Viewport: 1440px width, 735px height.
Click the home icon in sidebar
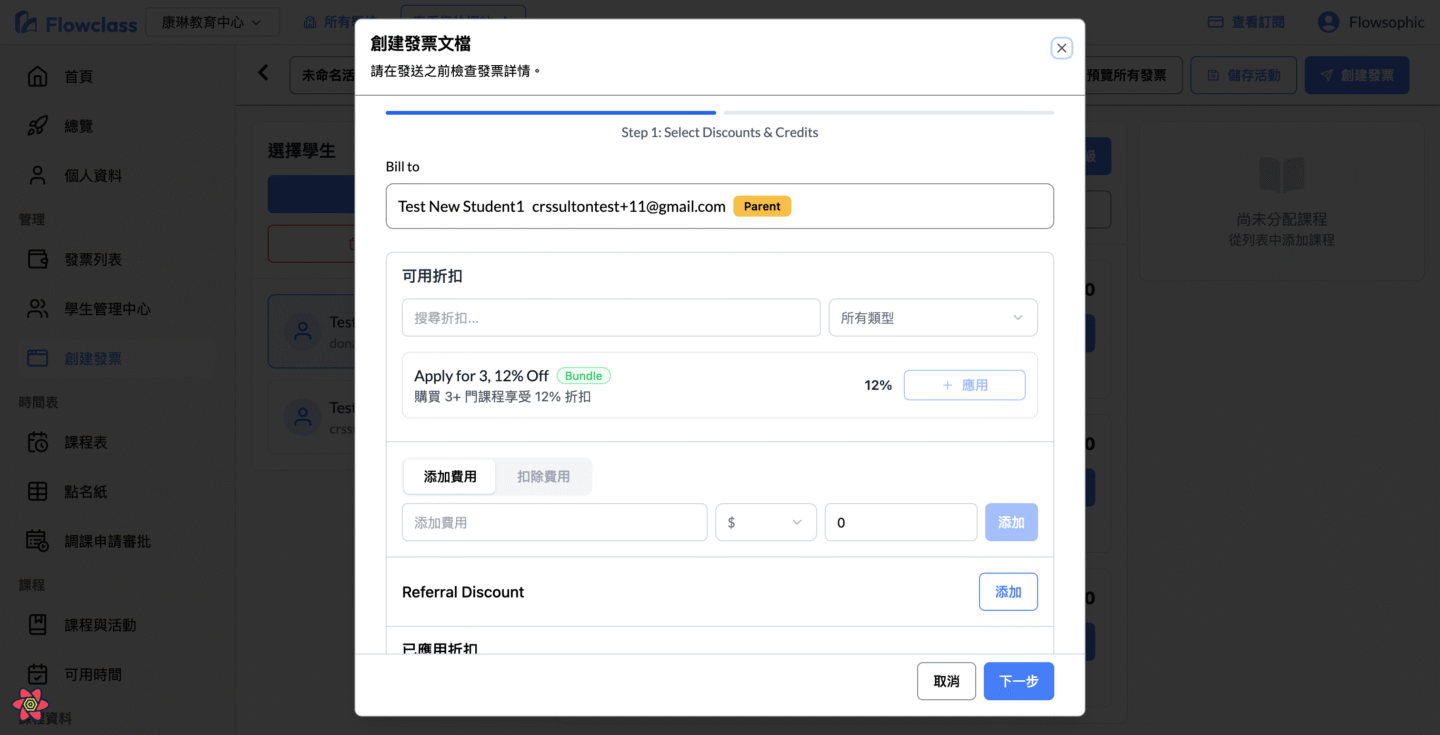(37, 77)
